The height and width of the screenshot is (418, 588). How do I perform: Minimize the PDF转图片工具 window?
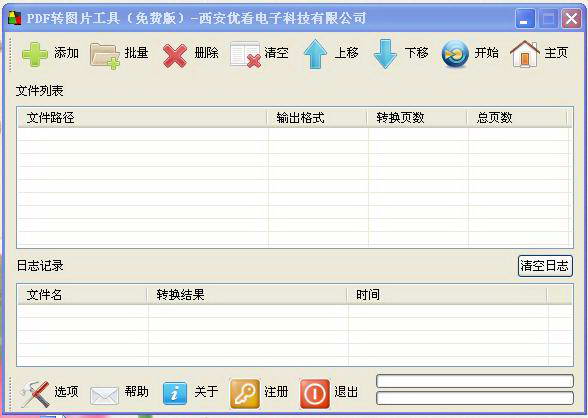point(525,18)
